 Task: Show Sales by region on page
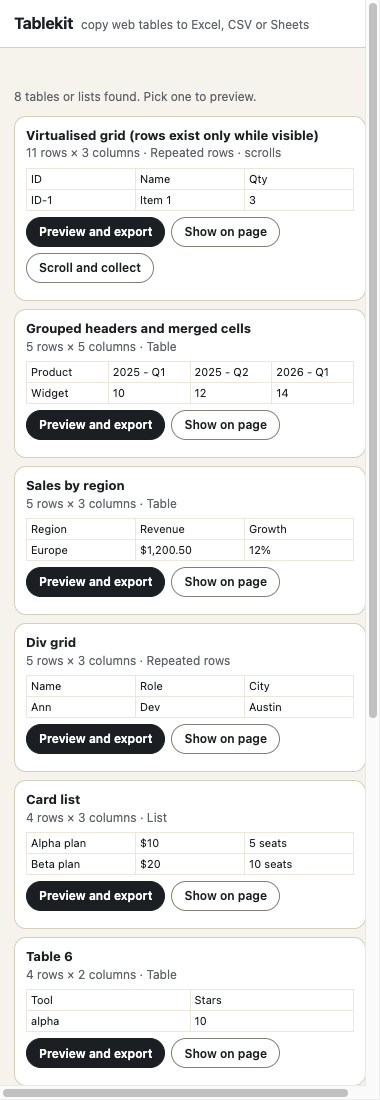pyautogui.click(x=225, y=582)
